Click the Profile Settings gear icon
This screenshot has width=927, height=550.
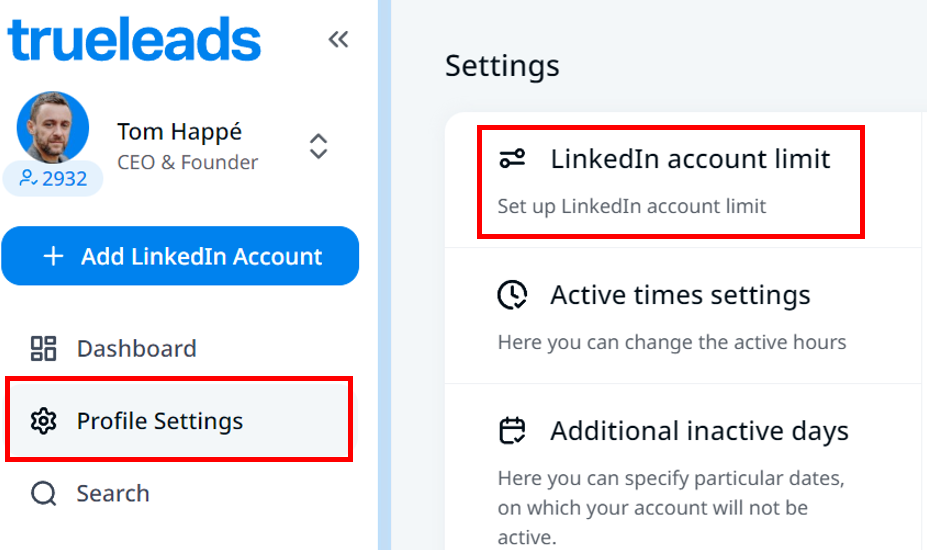(x=43, y=421)
